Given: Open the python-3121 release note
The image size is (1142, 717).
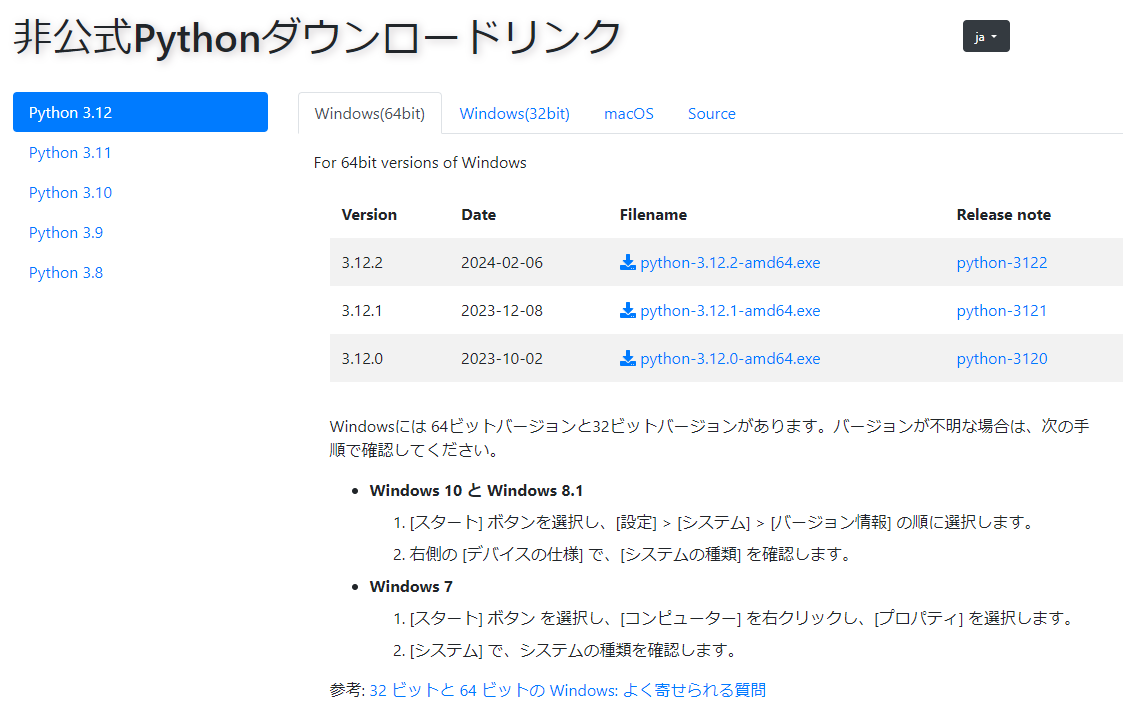Looking at the screenshot, I should point(1001,311).
